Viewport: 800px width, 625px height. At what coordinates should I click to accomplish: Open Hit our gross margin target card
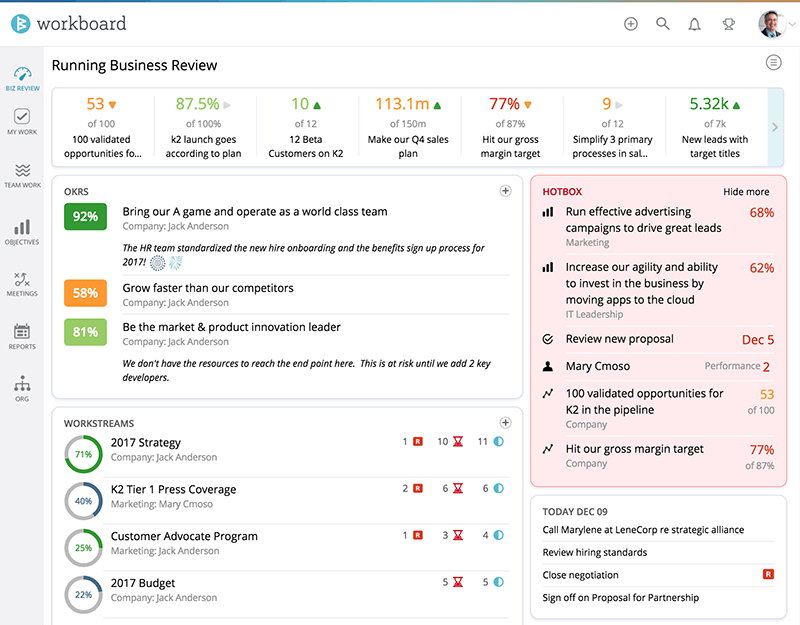click(510, 128)
